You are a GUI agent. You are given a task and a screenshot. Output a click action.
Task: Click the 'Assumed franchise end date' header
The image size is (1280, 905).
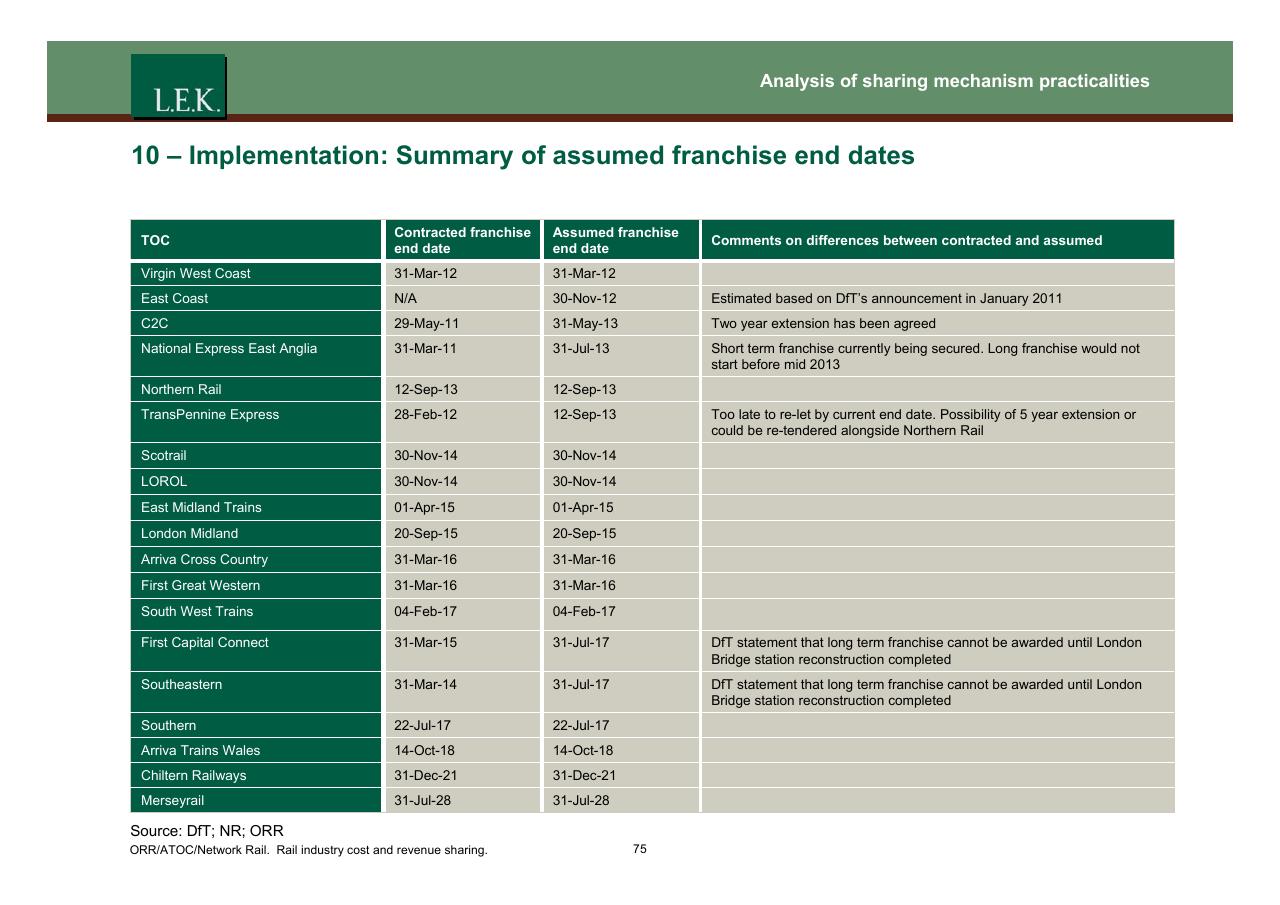point(621,240)
